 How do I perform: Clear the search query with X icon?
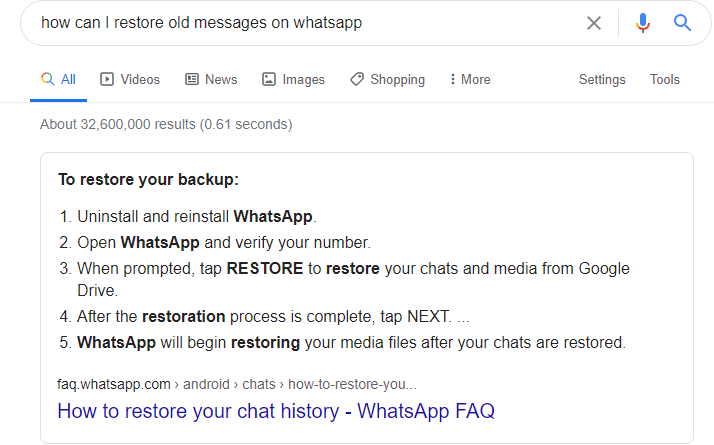click(593, 23)
